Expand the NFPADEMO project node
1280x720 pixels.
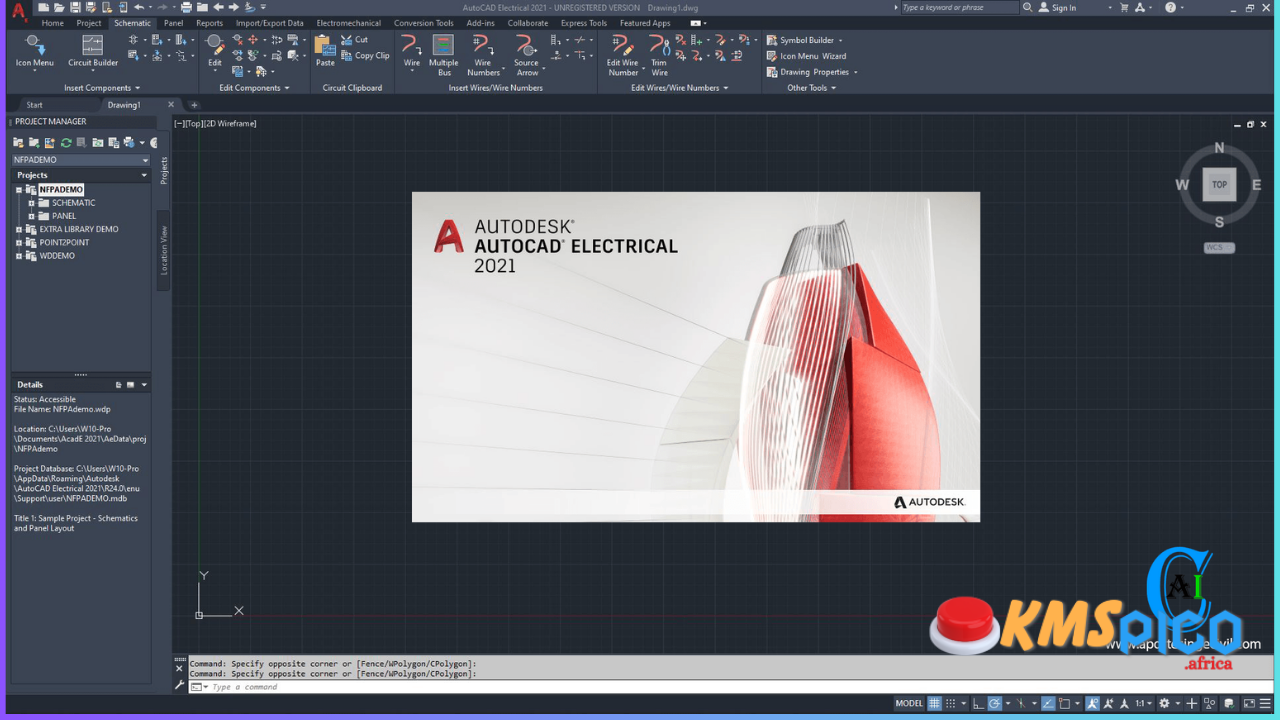18,190
